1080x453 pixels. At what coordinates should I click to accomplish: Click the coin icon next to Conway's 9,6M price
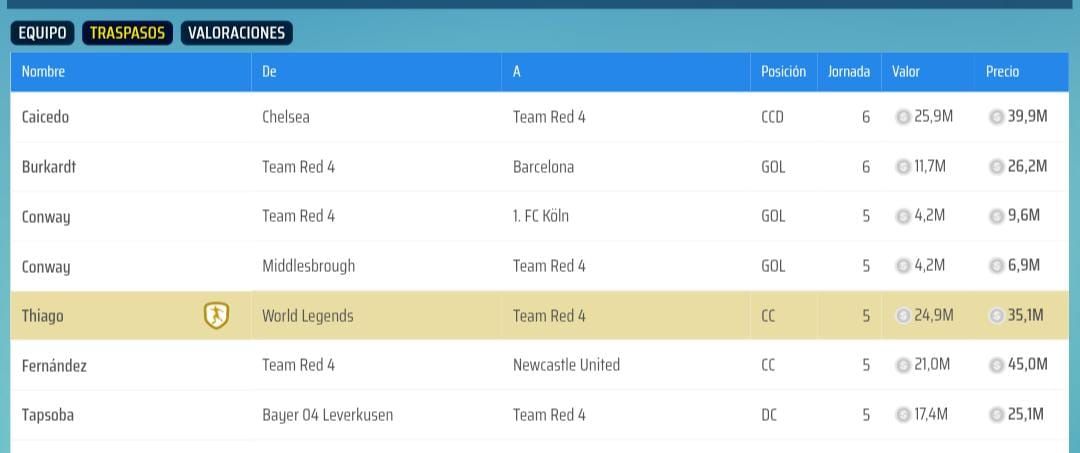click(x=996, y=216)
